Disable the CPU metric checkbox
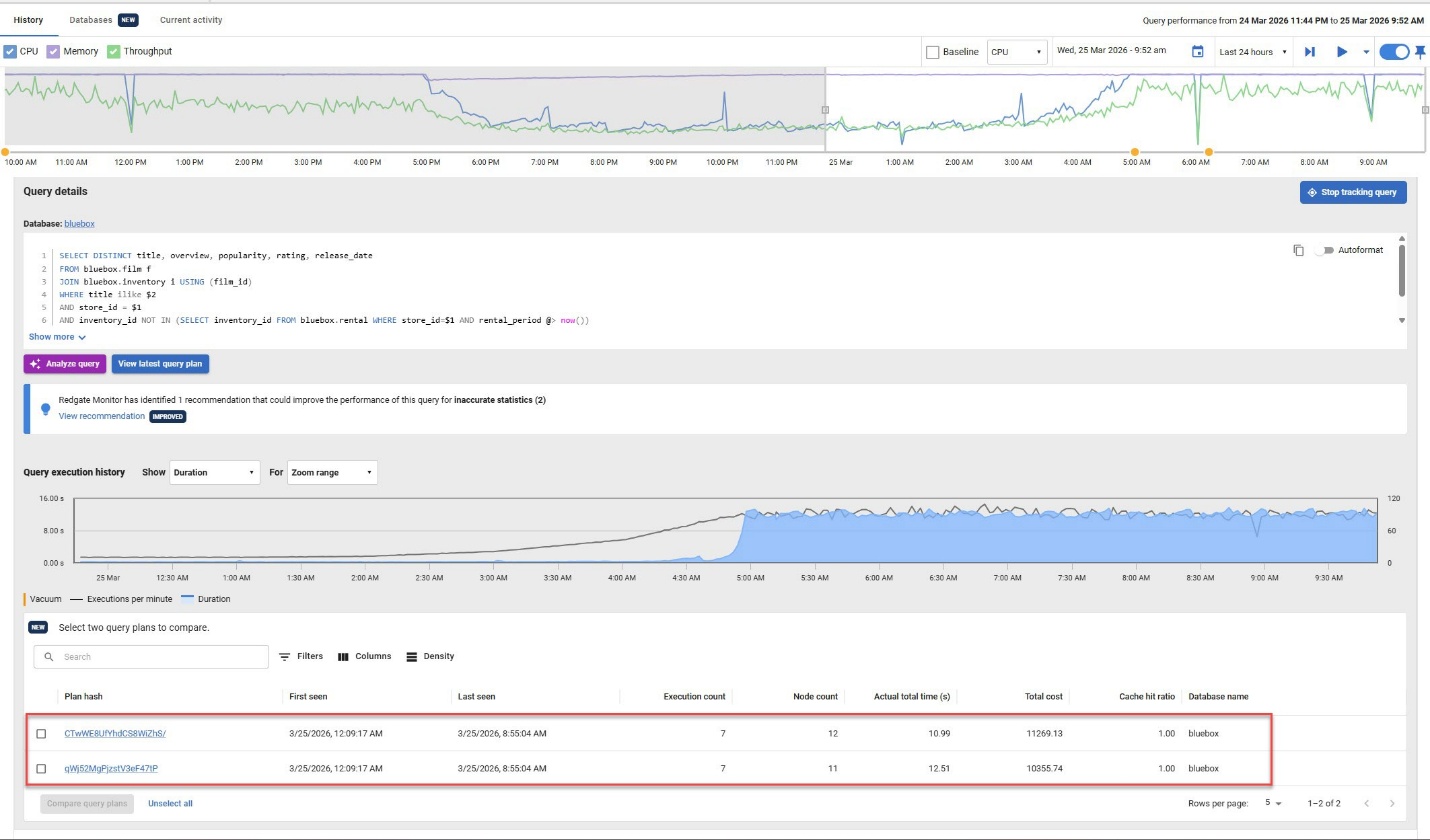The image size is (1430, 840). point(10,51)
